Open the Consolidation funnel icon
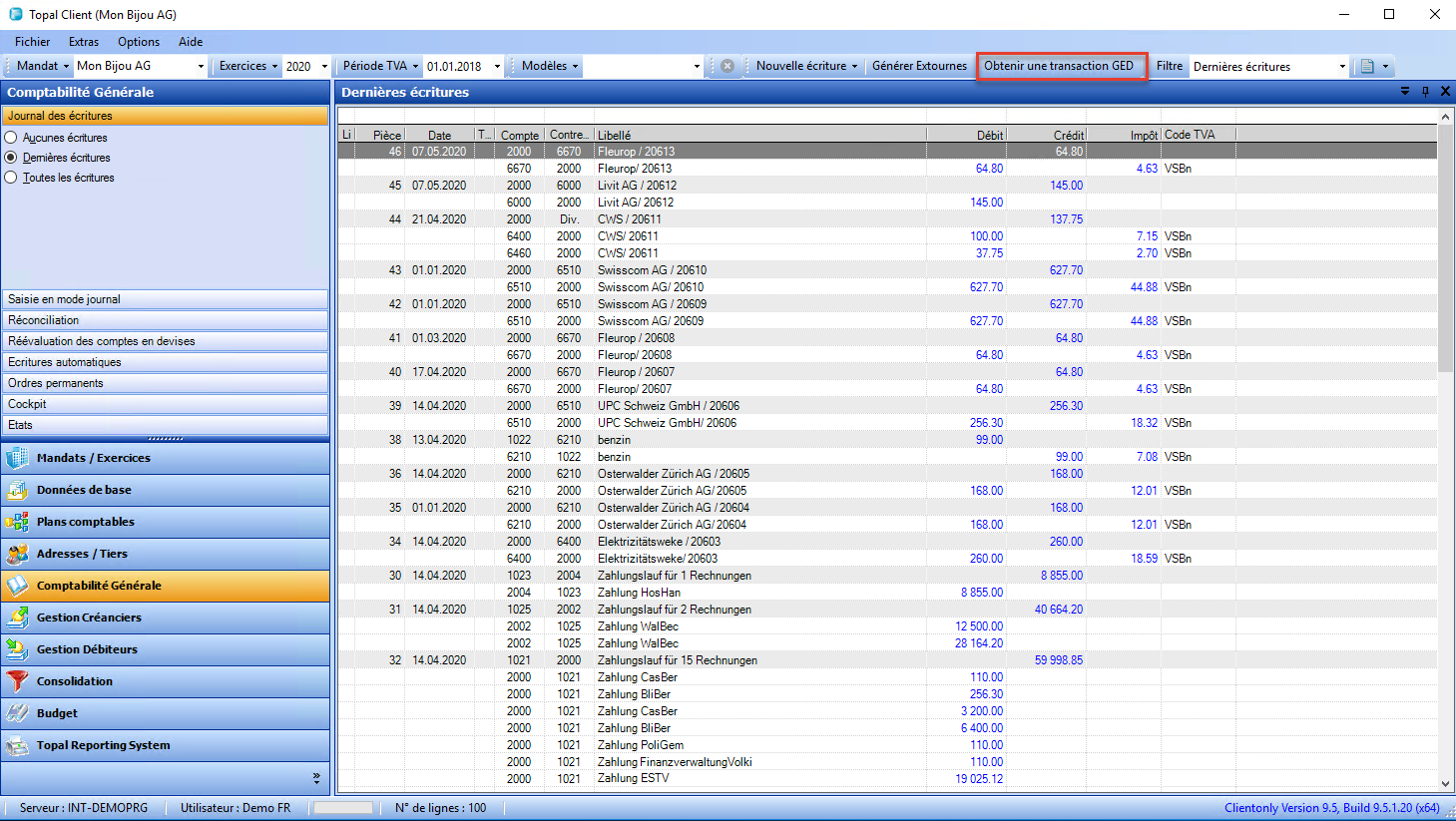 coord(18,681)
